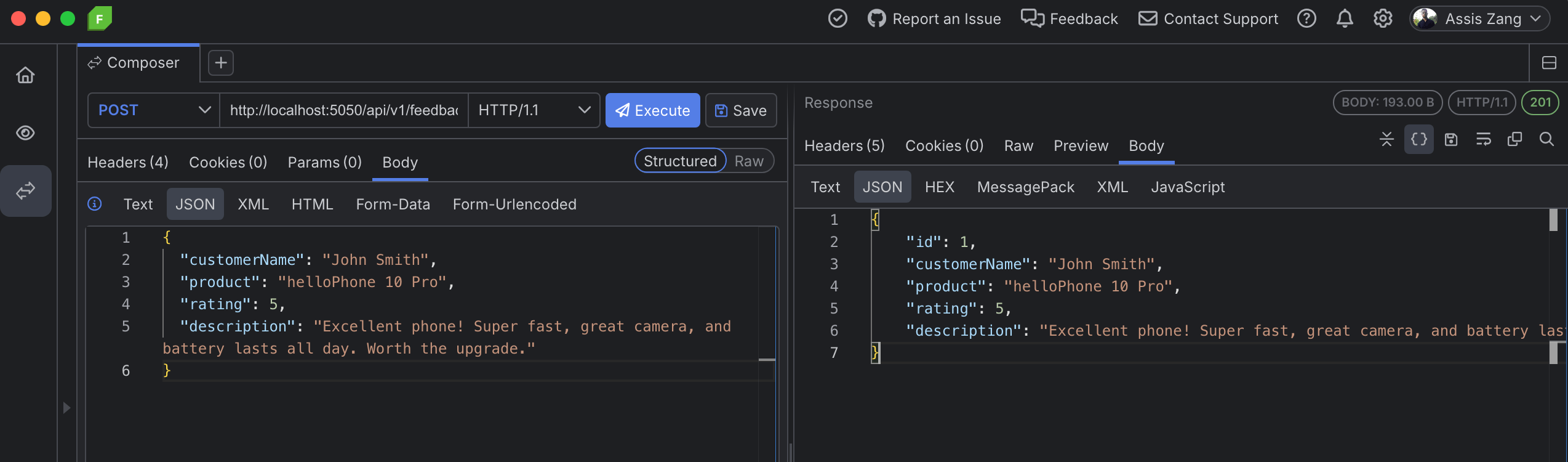Click the Execute button

tap(652, 110)
